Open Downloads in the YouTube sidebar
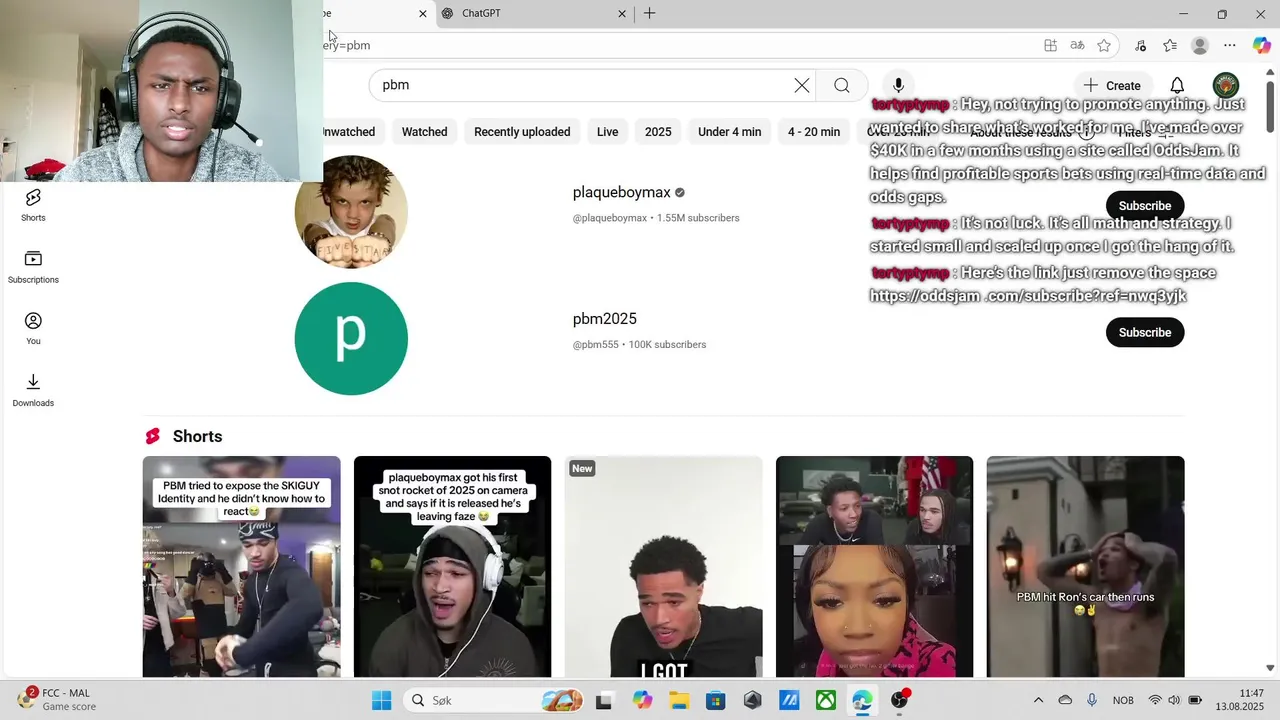 tap(33, 391)
